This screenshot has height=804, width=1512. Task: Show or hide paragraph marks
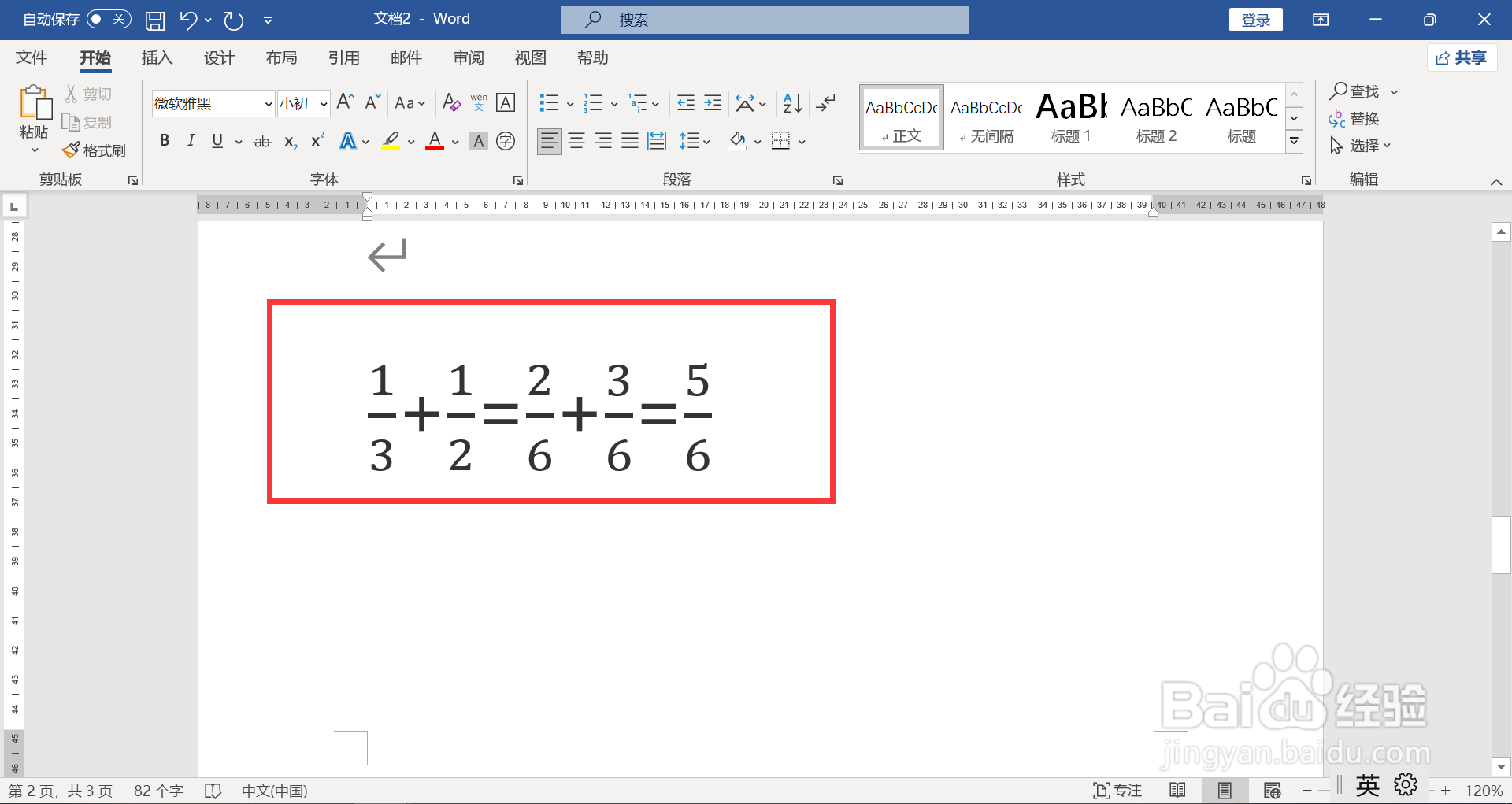click(x=825, y=103)
